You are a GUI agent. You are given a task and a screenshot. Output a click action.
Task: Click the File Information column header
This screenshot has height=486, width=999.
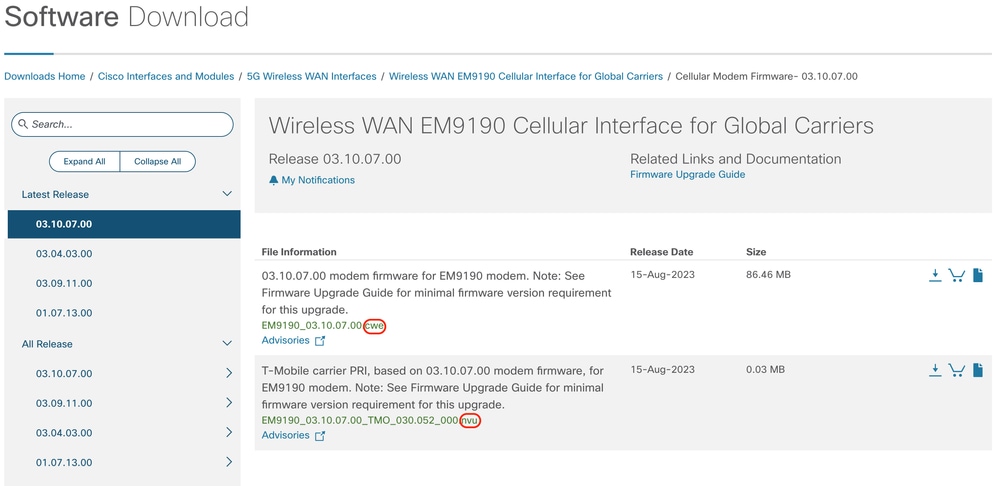299,252
